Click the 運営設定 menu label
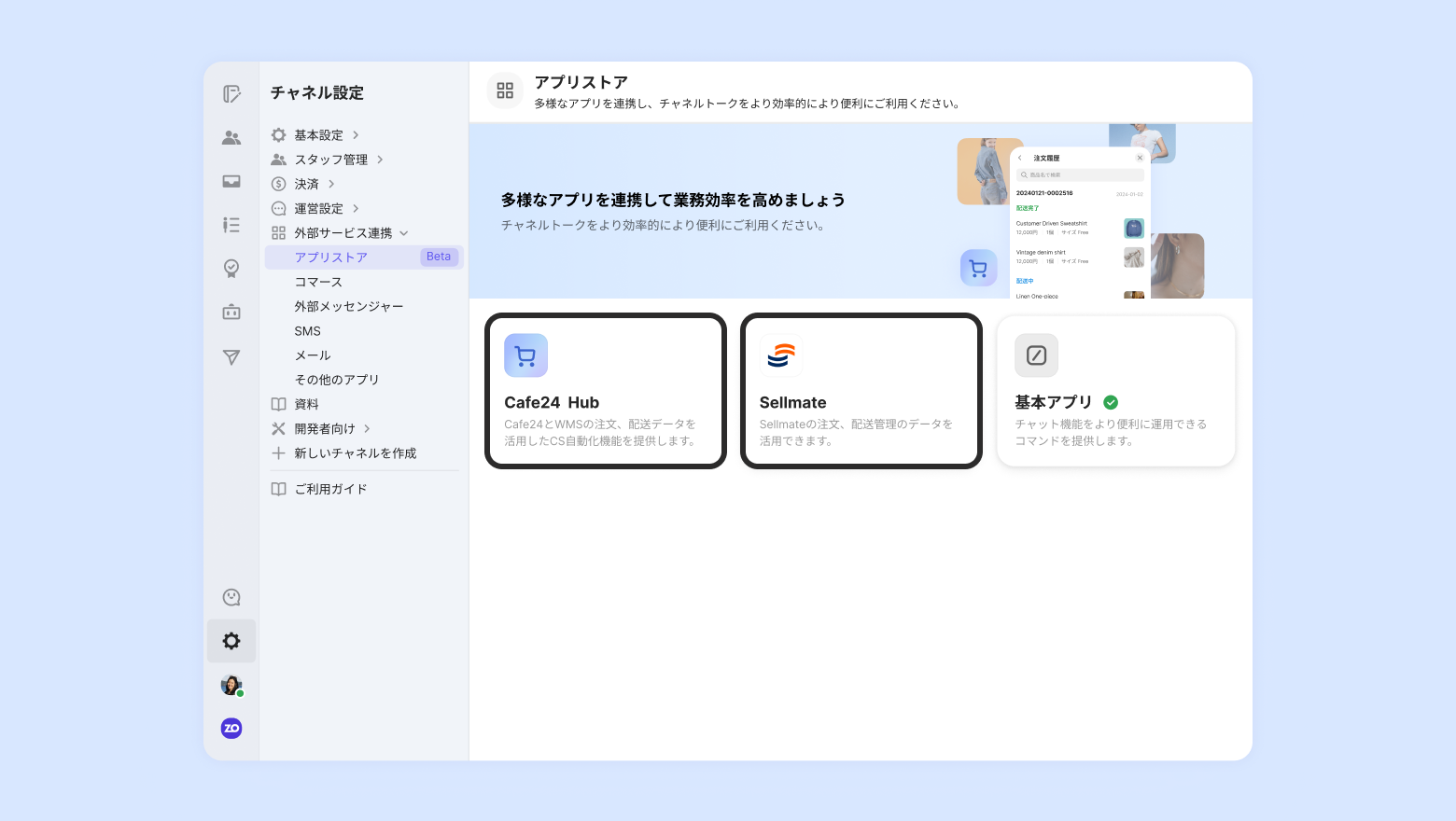Image resolution: width=1456 pixels, height=821 pixels. [319, 208]
